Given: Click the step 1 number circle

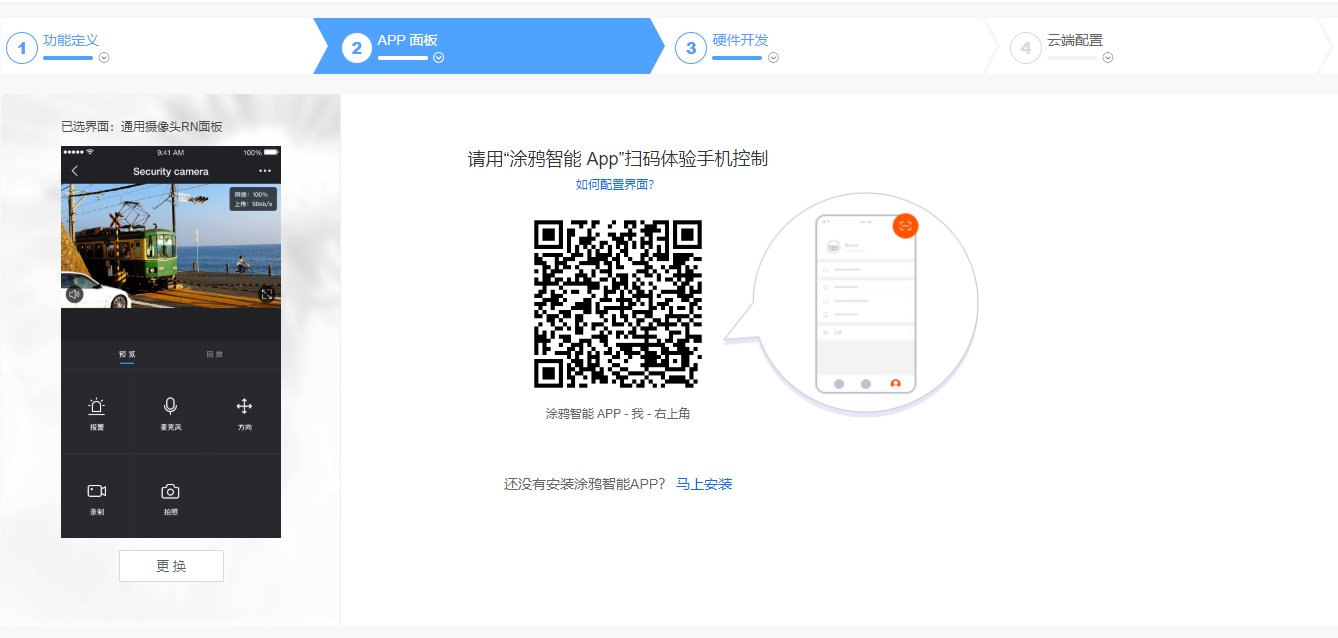Looking at the screenshot, I should [22, 47].
